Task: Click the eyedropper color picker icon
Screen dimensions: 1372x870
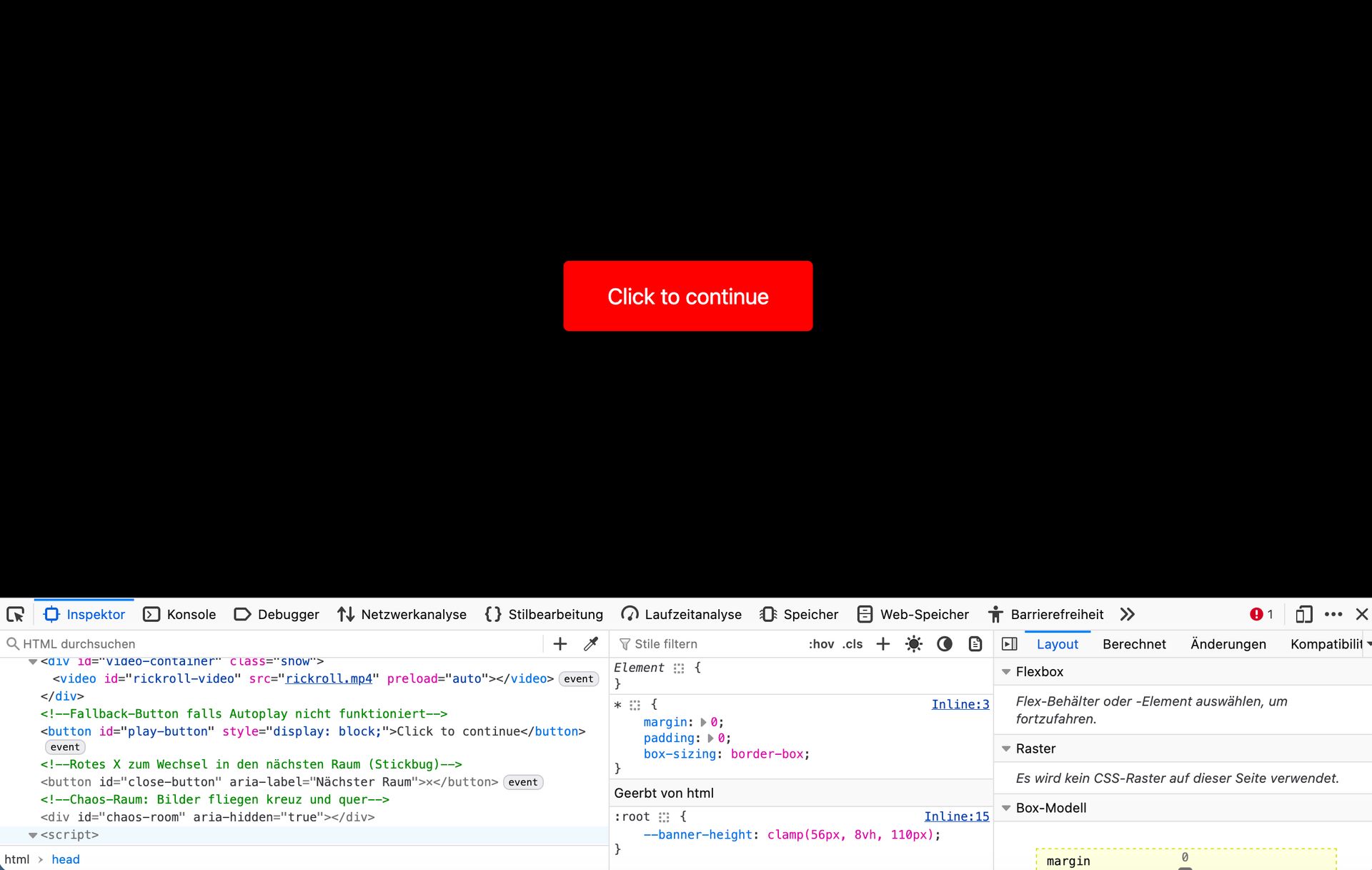Action: [x=591, y=644]
